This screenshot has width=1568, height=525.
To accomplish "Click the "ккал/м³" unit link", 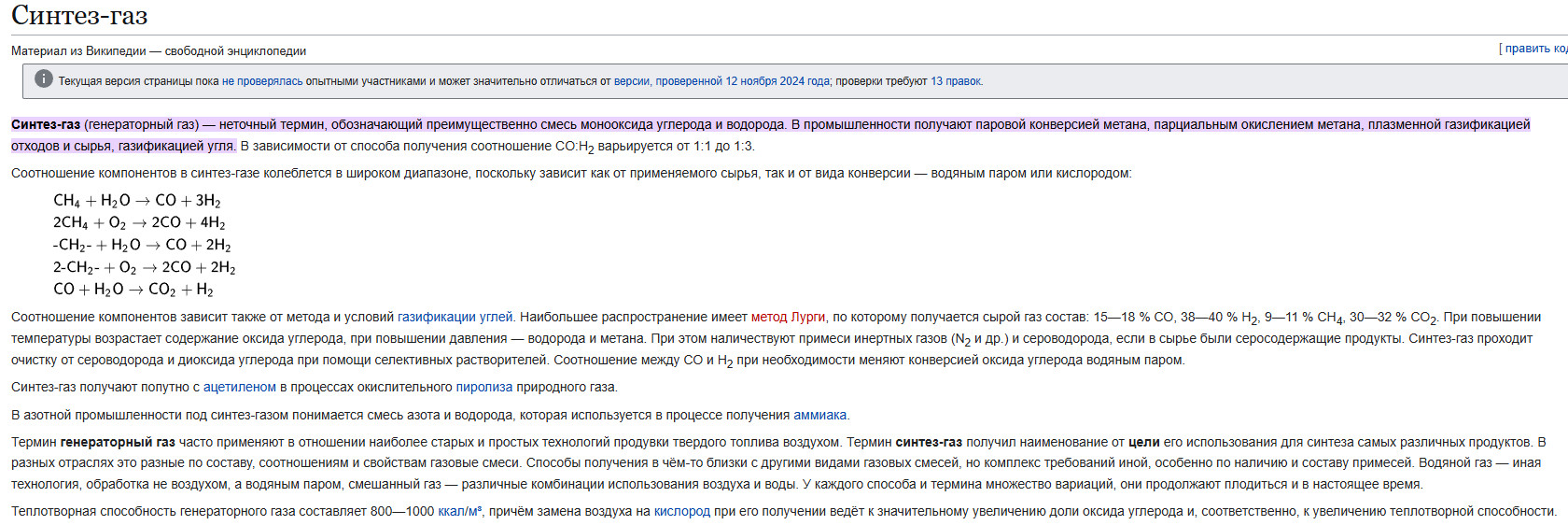I will click(460, 511).
